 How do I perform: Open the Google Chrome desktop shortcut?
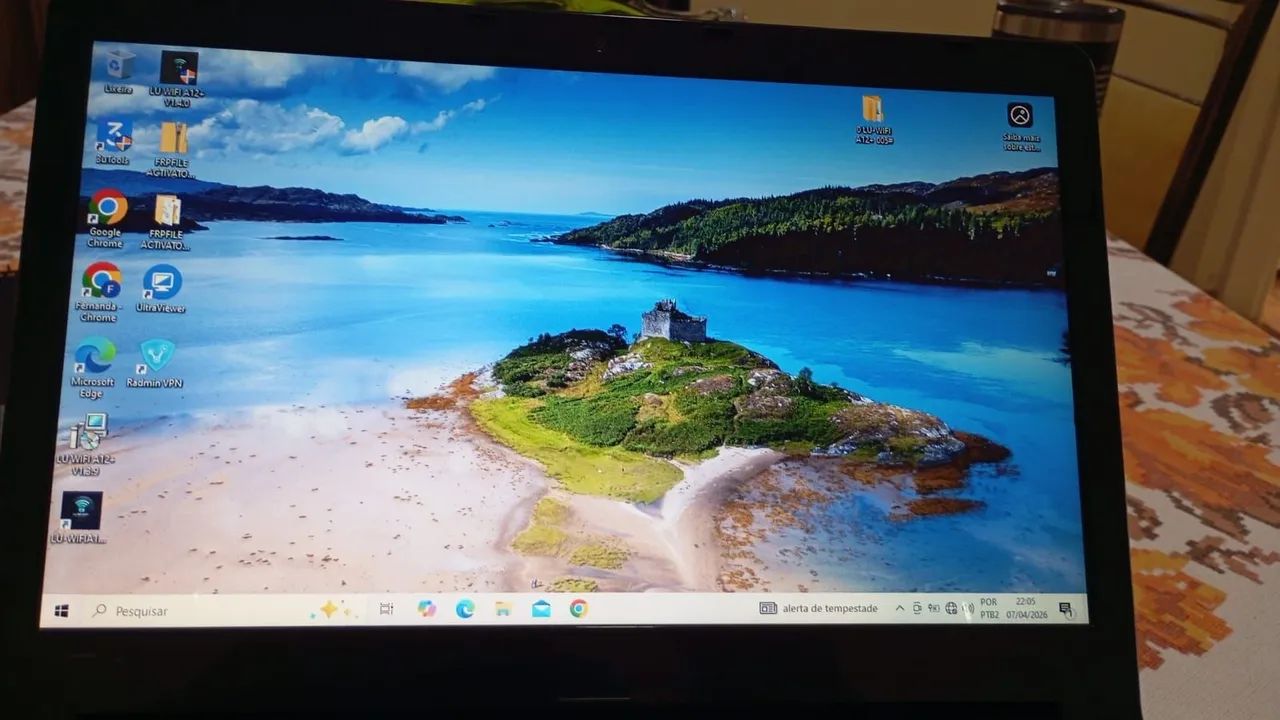coord(105,218)
